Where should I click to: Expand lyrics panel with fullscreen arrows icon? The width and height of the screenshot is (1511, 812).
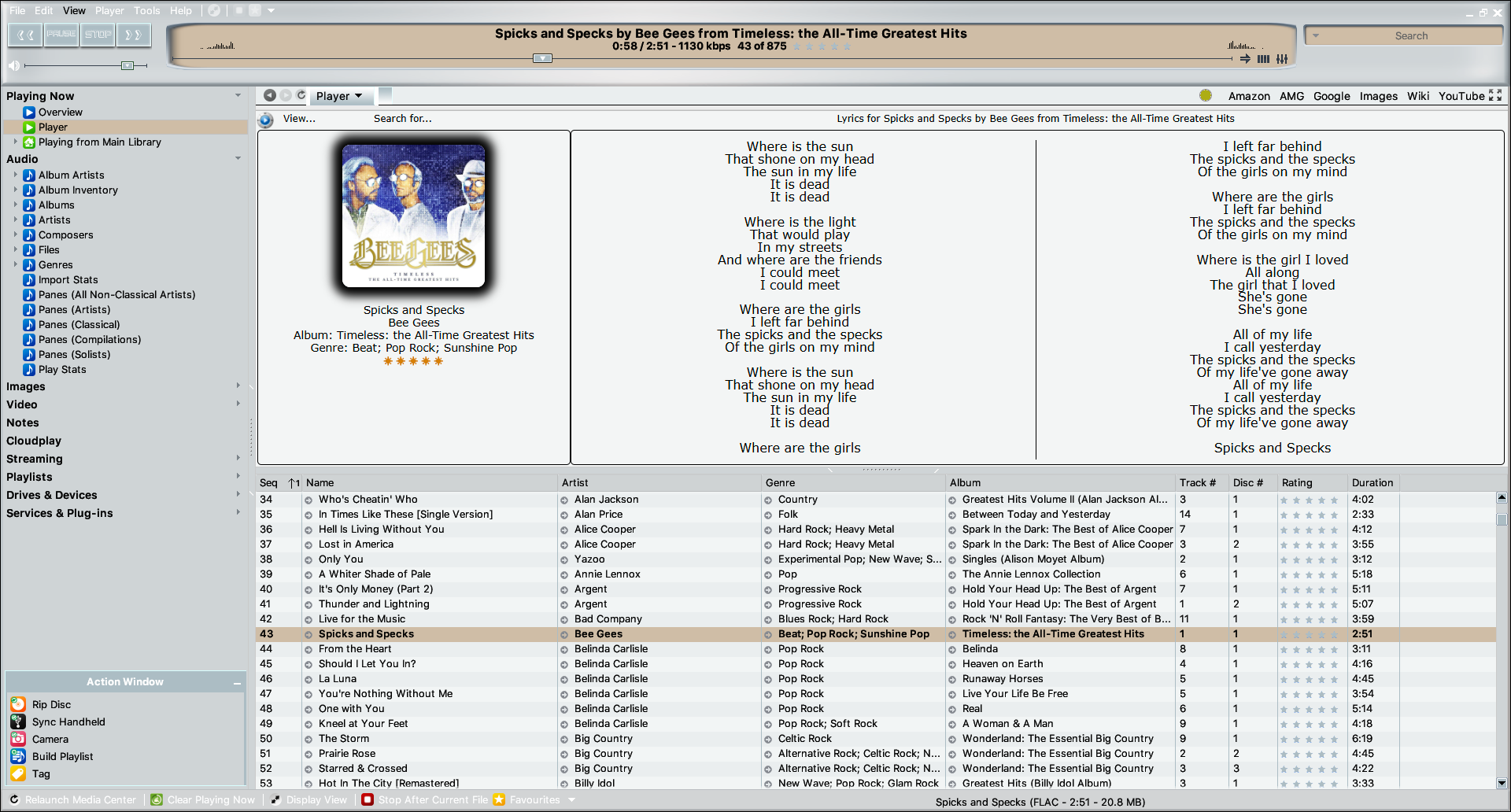[x=1495, y=95]
